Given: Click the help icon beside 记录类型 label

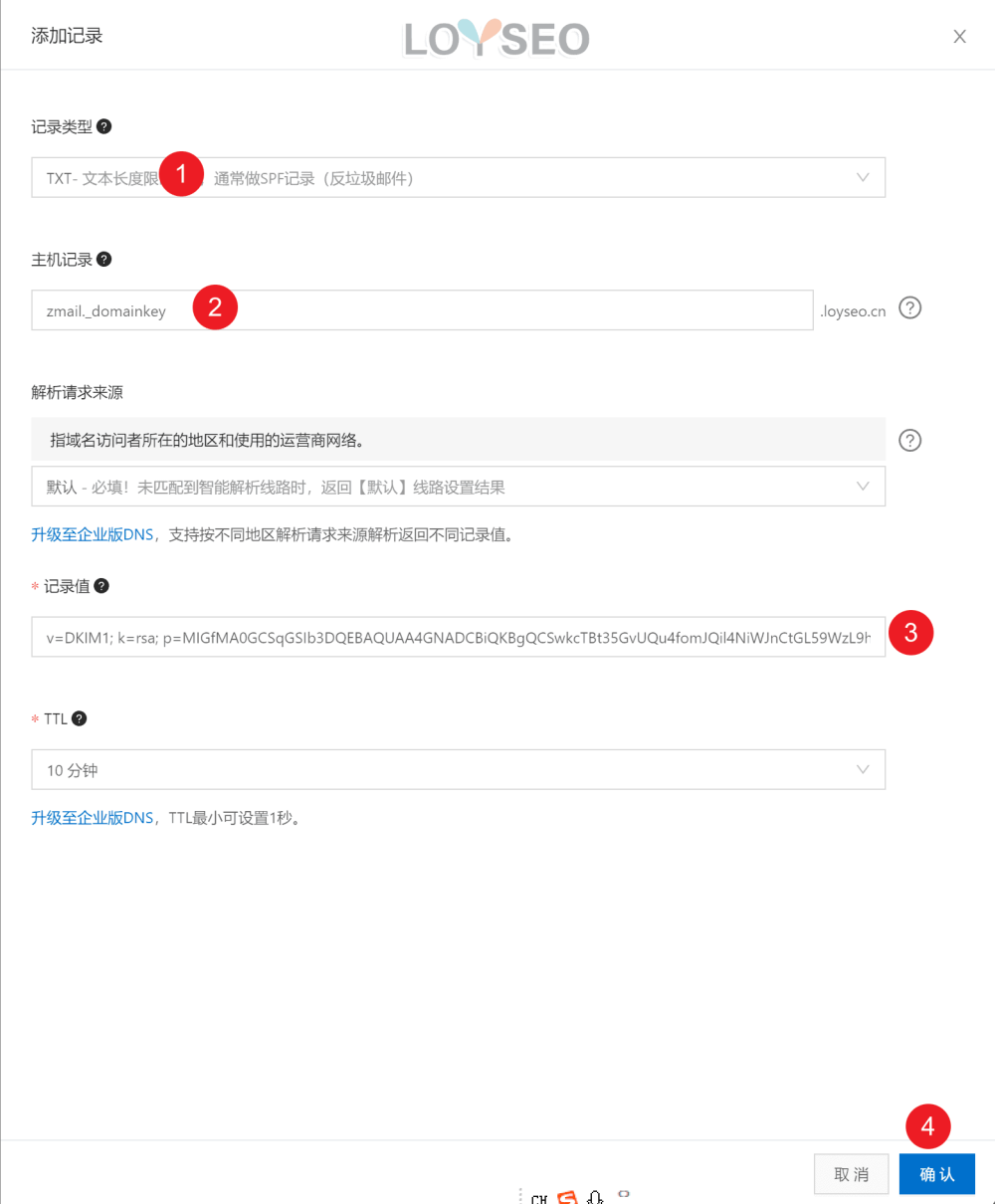Looking at the screenshot, I should 103,126.
